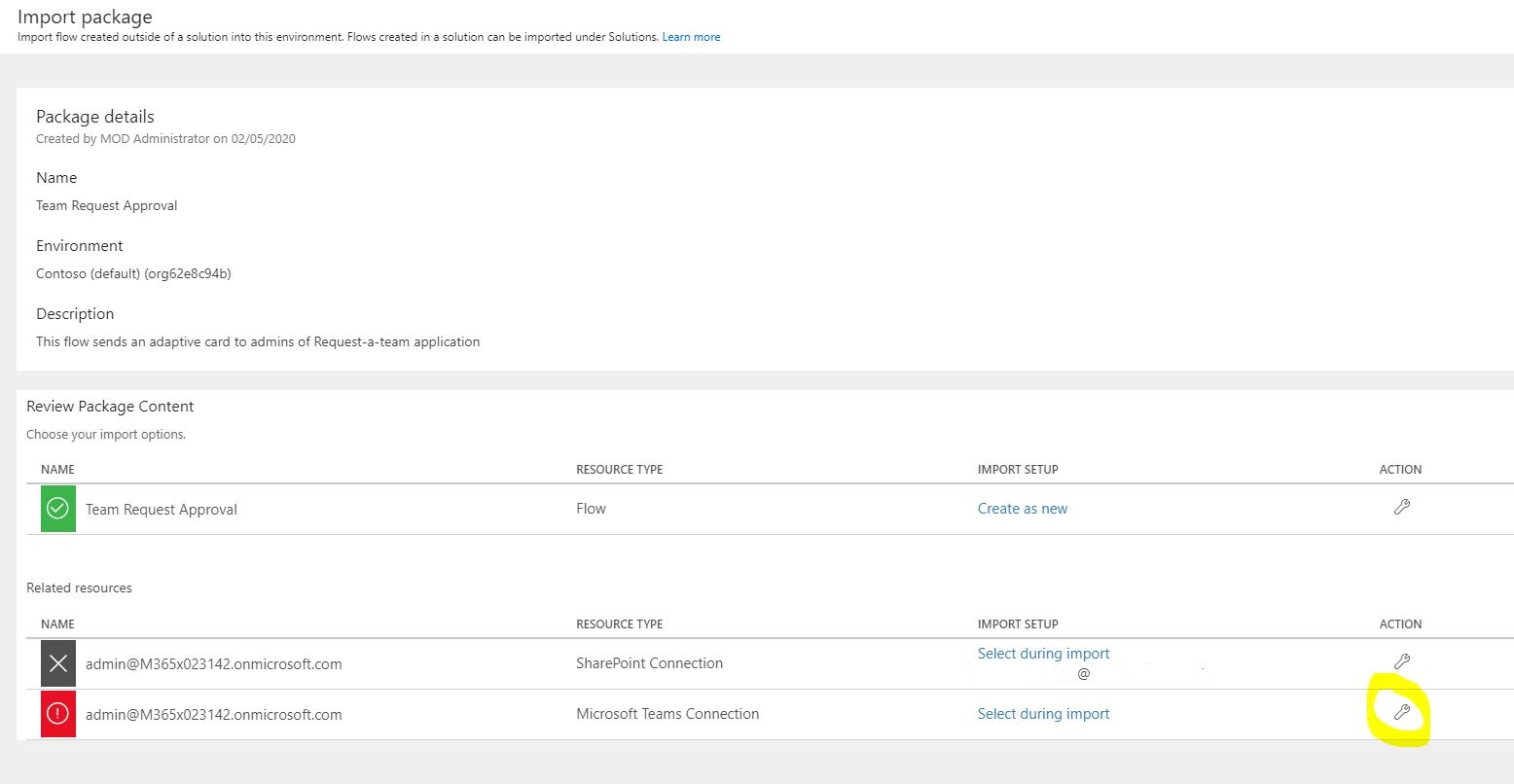Click the wrench icon for Team Request Approval flow
The image size is (1514, 784).
coord(1401,507)
